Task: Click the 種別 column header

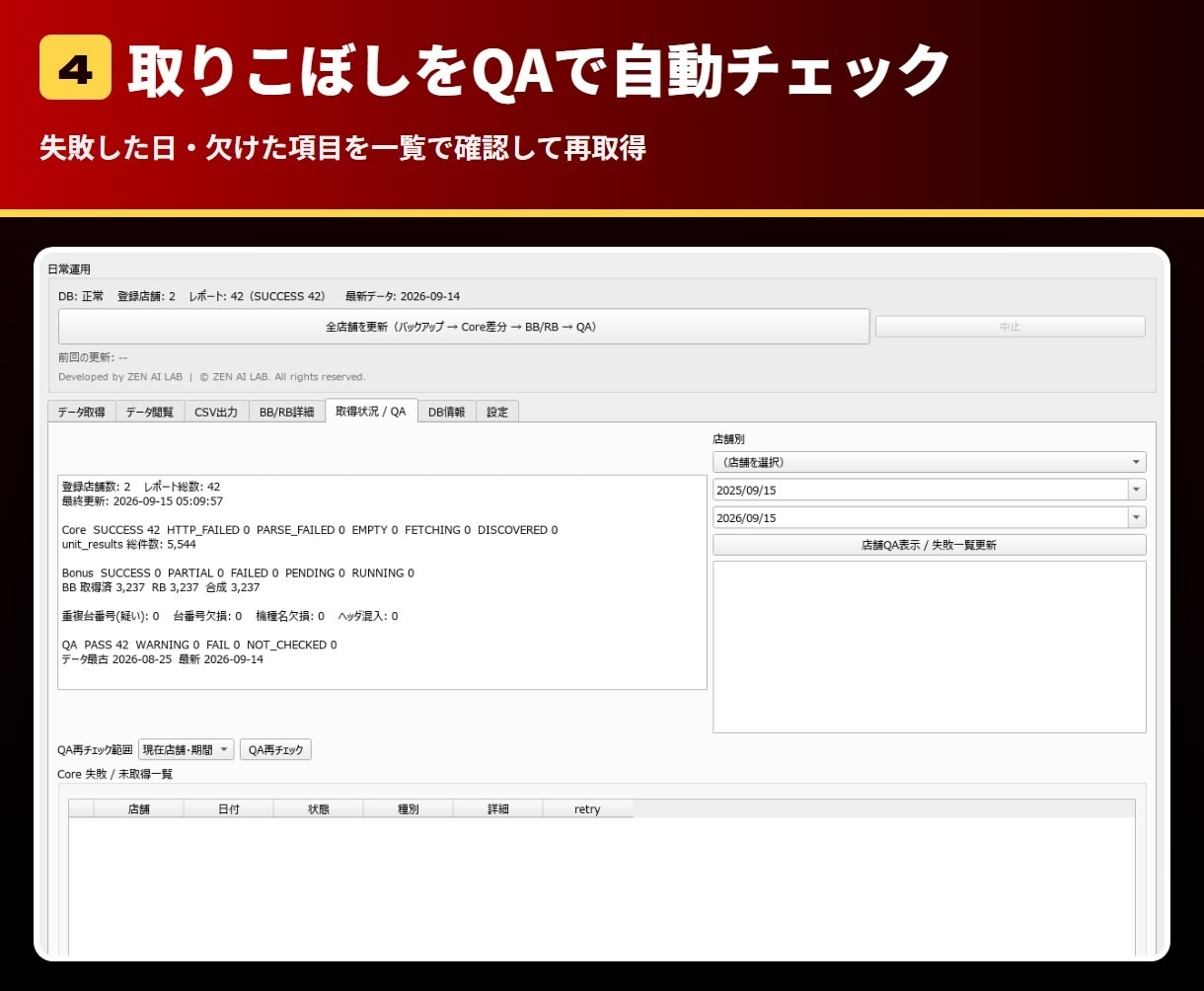Action: click(x=408, y=809)
